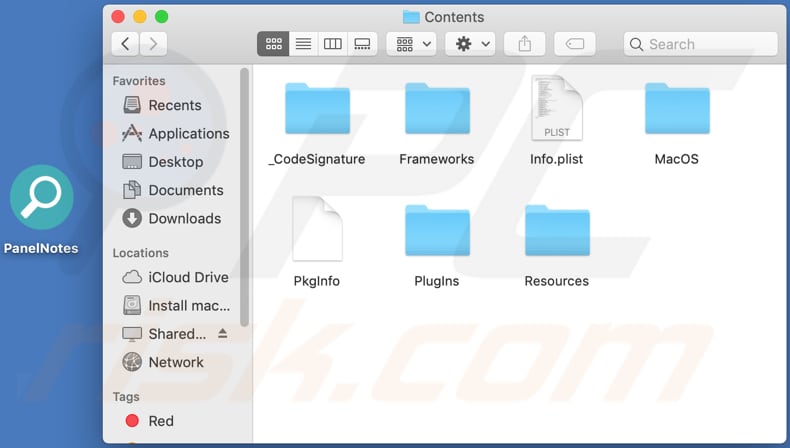The image size is (790, 448).
Task: Open the gear Action menu dropdown
Action: [x=472, y=44]
